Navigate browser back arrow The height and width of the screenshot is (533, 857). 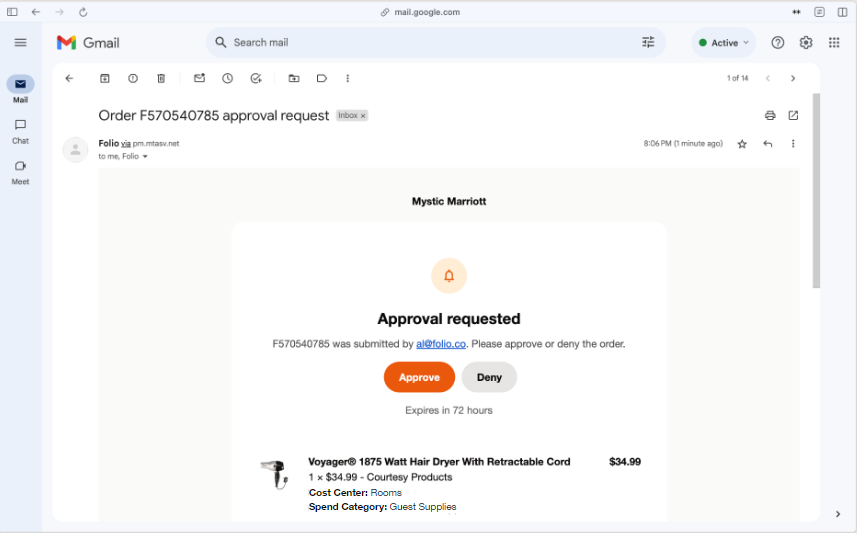coord(36,12)
